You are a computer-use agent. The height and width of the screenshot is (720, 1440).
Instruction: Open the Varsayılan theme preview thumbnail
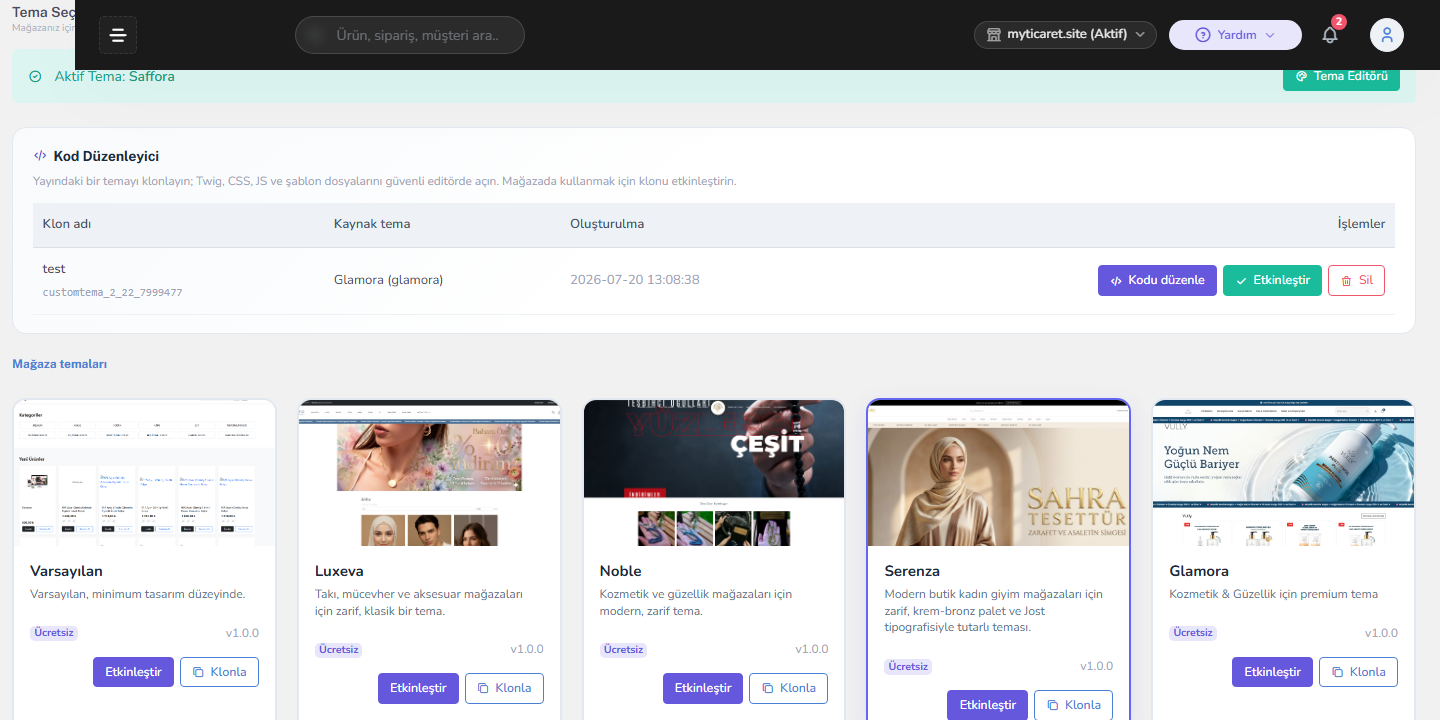(x=144, y=473)
